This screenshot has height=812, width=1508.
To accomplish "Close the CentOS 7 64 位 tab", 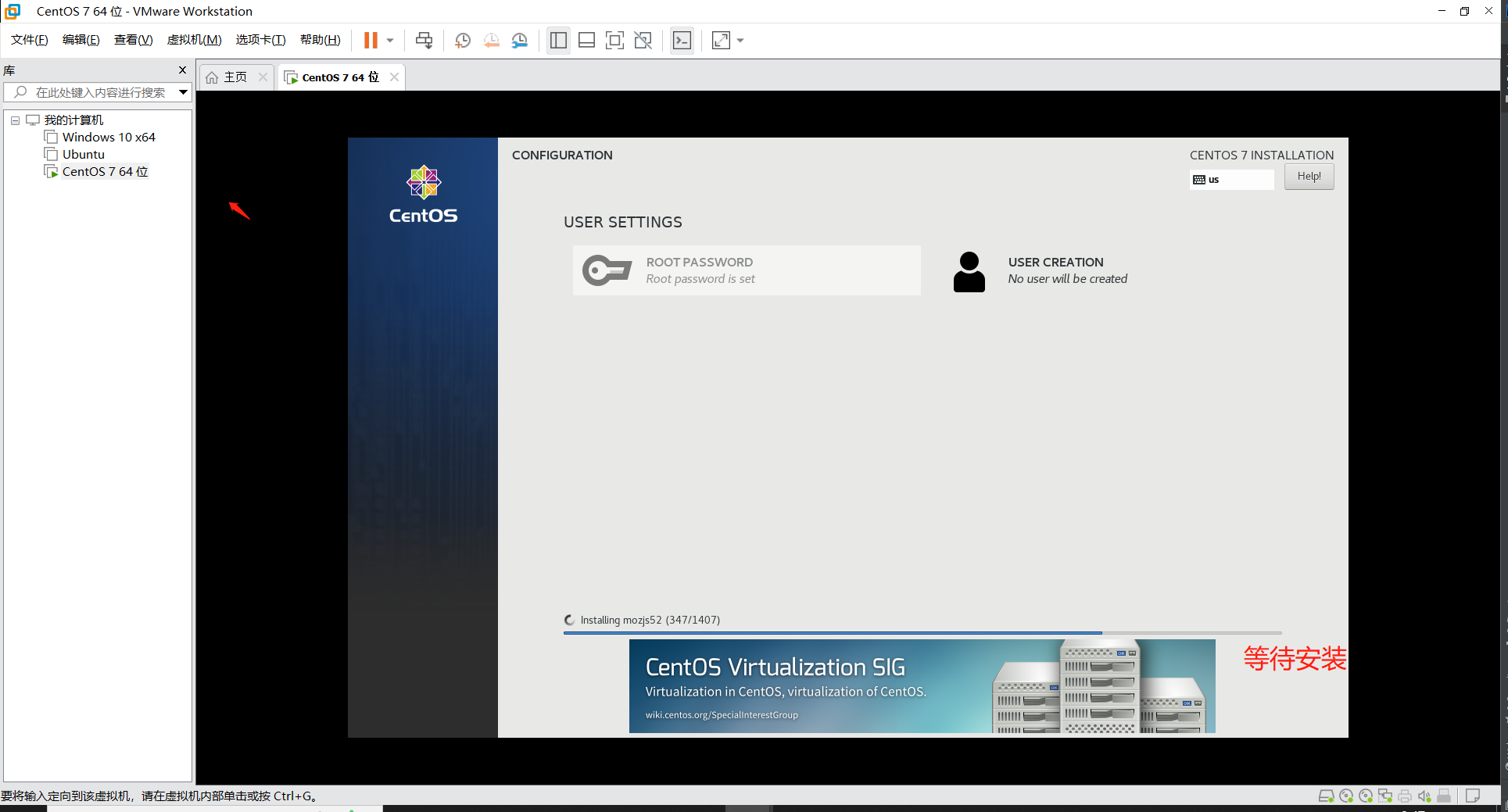I will pyautogui.click(x=394, y=77).
